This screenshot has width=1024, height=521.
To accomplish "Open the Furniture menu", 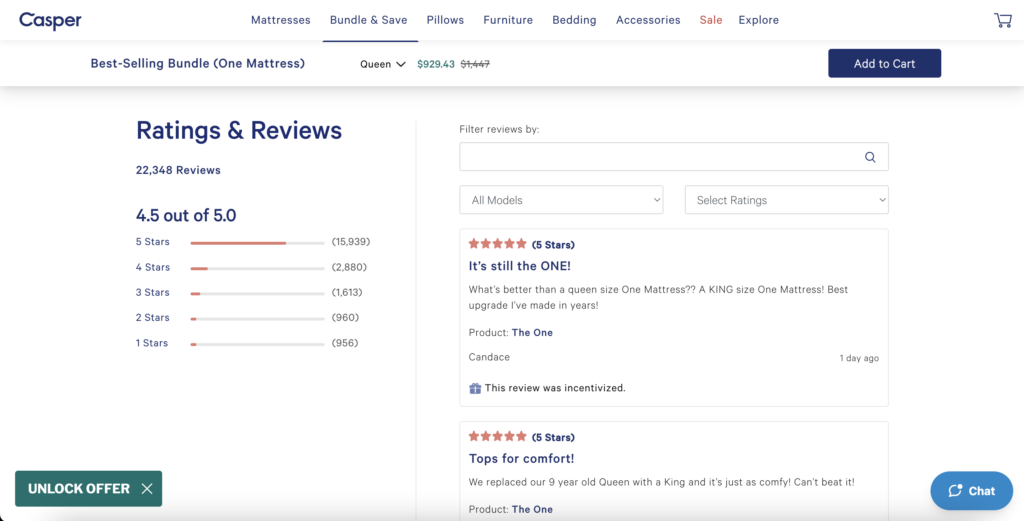I will point(508,20).
